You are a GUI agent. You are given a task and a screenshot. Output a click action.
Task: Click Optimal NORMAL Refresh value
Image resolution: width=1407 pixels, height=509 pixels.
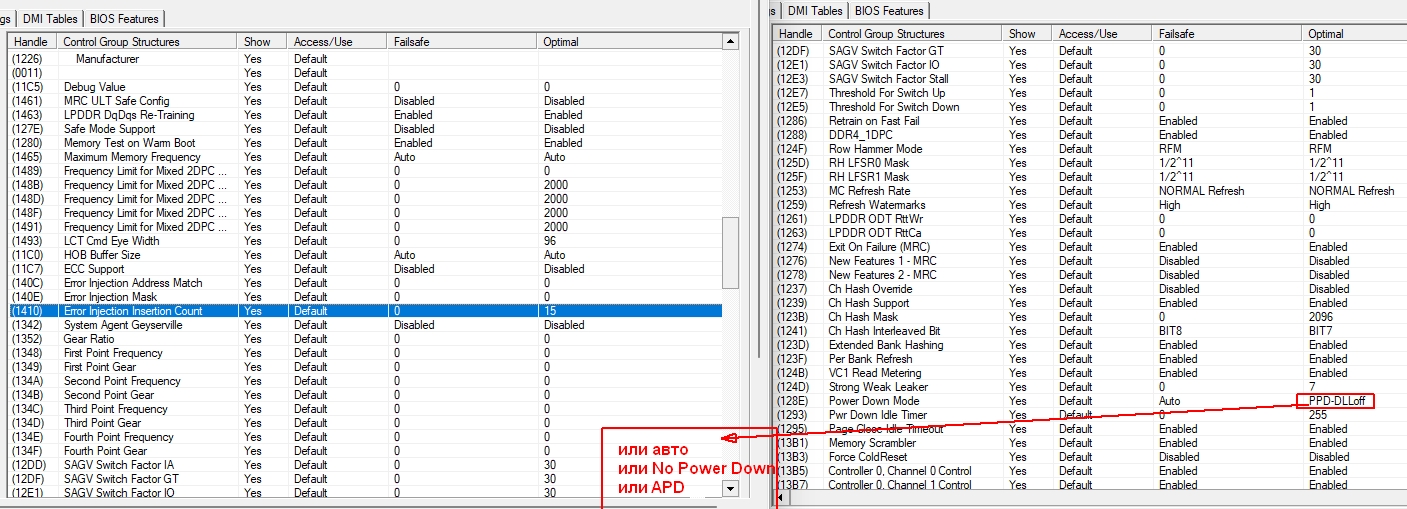coord(1351,191)
